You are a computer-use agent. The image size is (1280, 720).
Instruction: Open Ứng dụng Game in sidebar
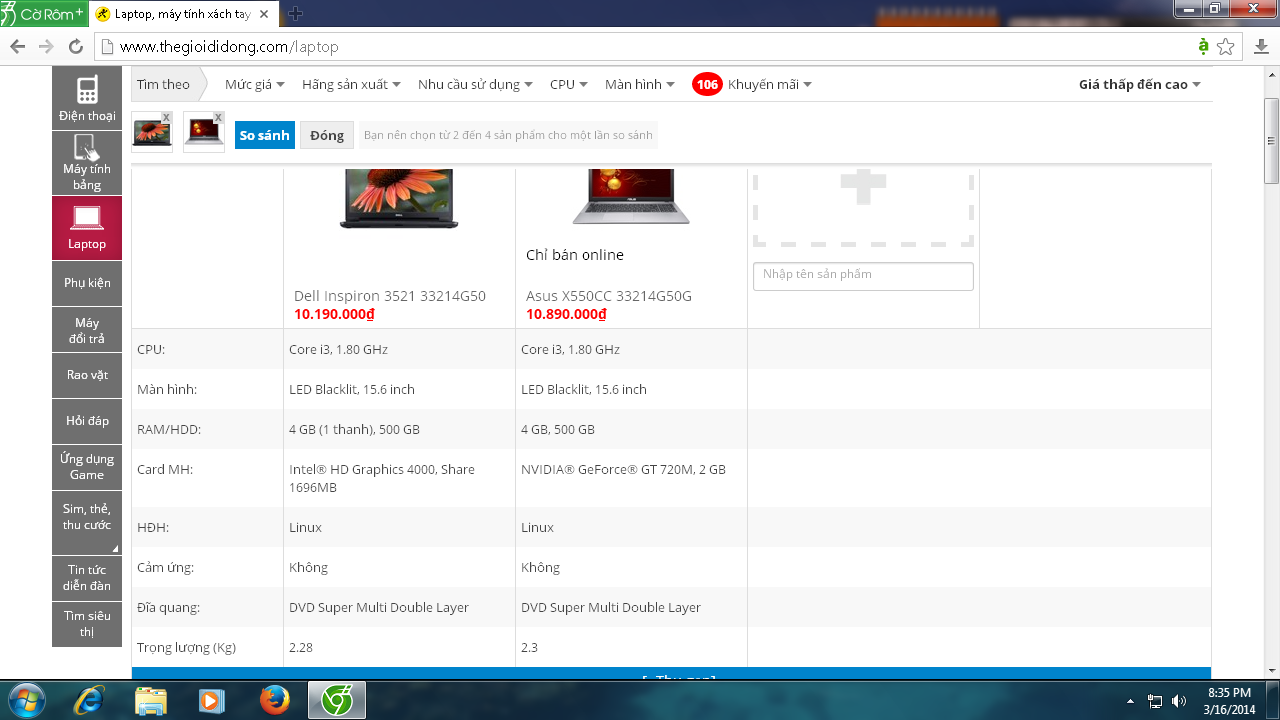pyautogui.click(x=87, y=467)
